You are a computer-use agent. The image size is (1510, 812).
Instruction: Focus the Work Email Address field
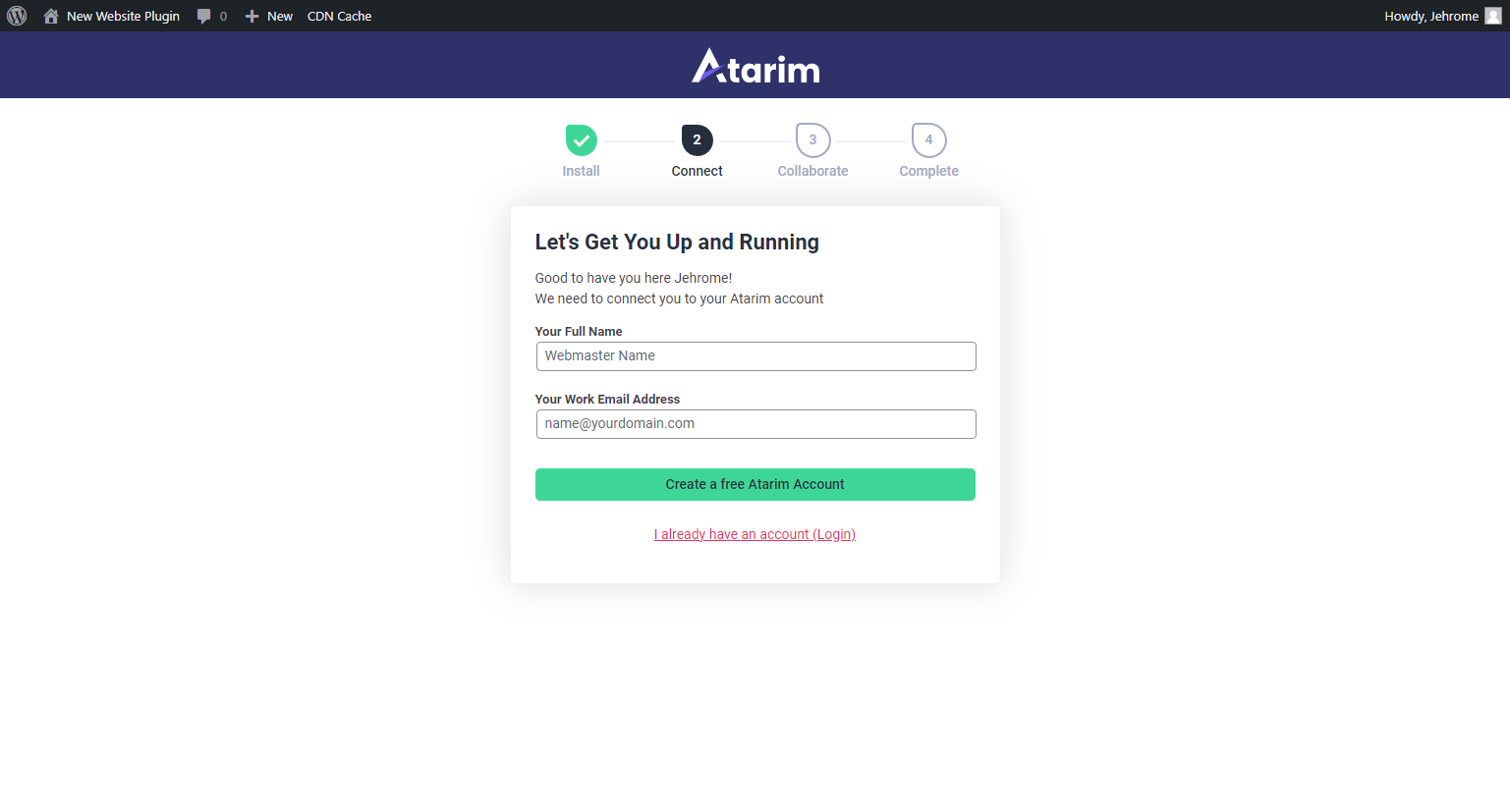[755, 423]
